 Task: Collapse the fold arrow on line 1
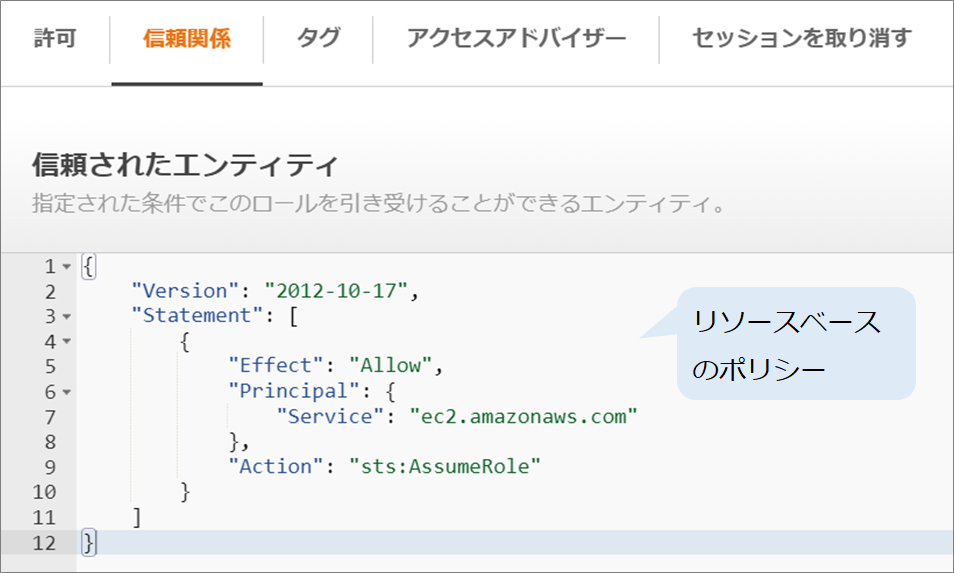(66, 267)
